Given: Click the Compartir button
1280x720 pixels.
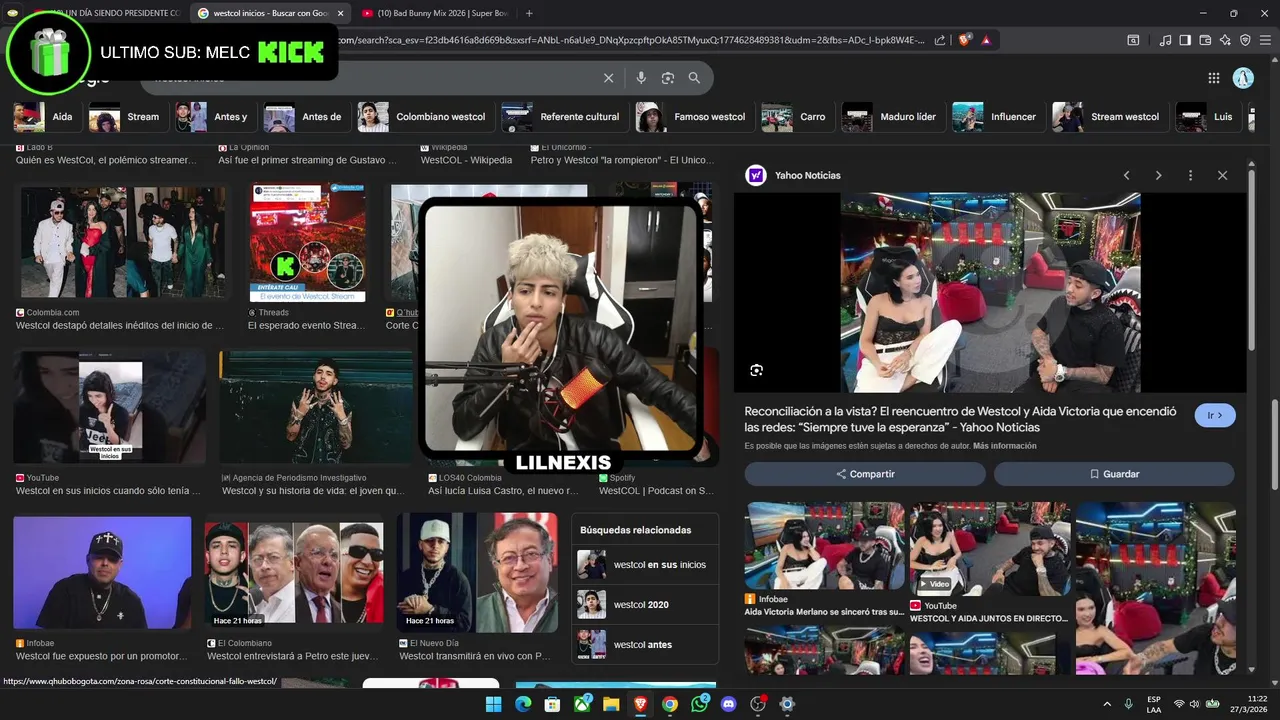Looking at the screenshot, I should click(865, 474).
